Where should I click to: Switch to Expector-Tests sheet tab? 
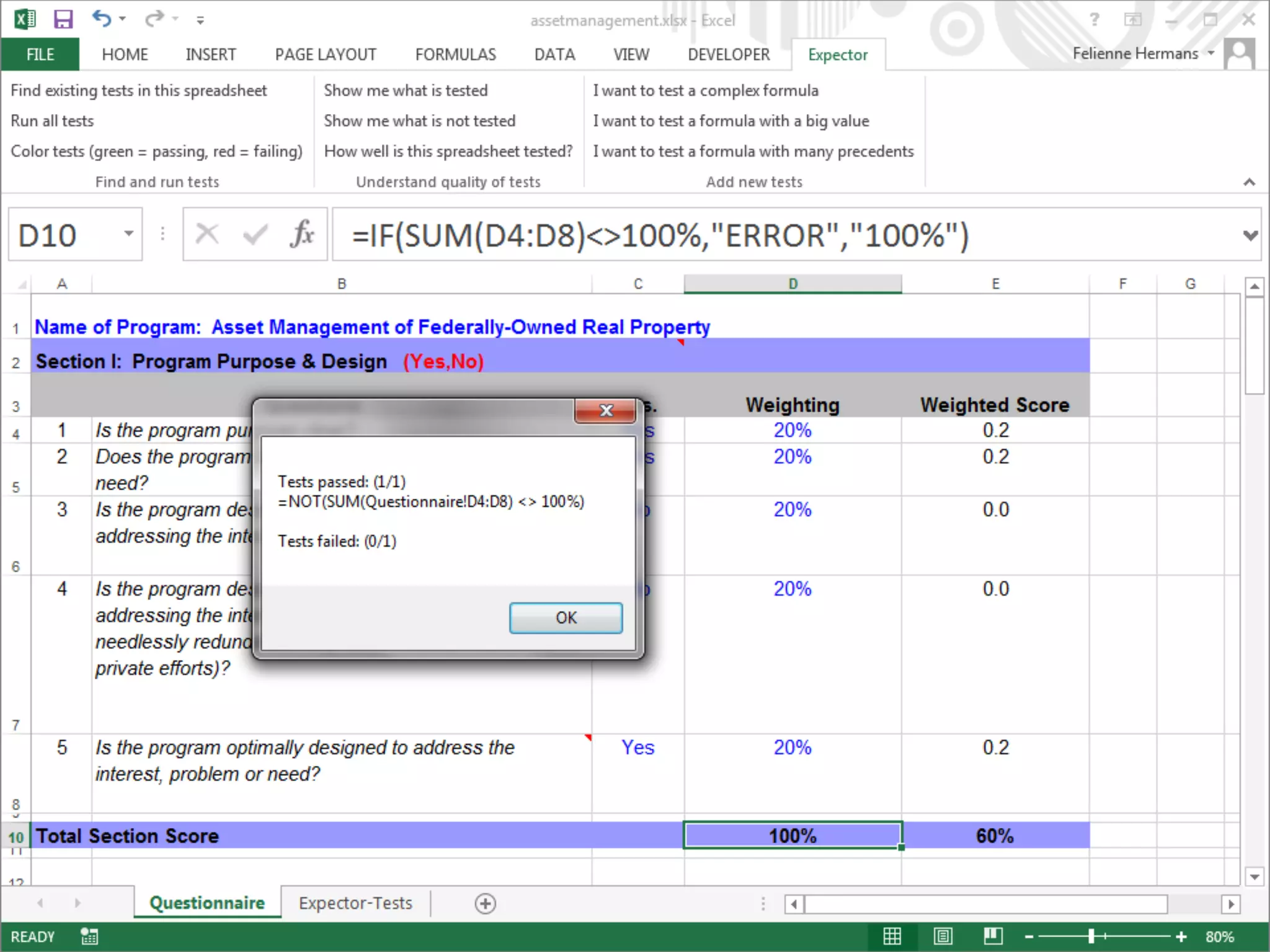[355, 903]
